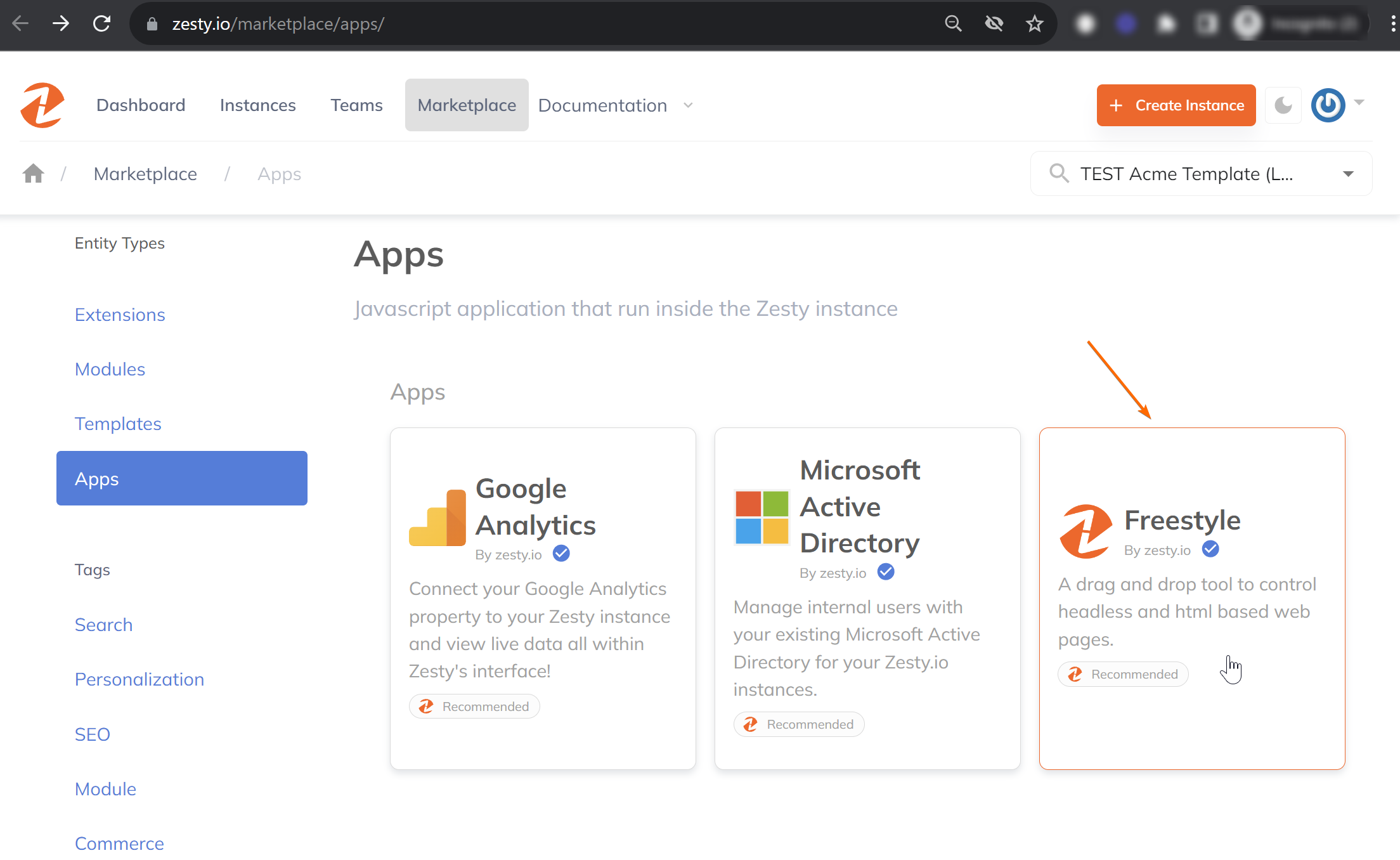The height and width of the screenshot is (860, 1400).
Task: Select the Marketplace nav tab
Action: (467, 105)
